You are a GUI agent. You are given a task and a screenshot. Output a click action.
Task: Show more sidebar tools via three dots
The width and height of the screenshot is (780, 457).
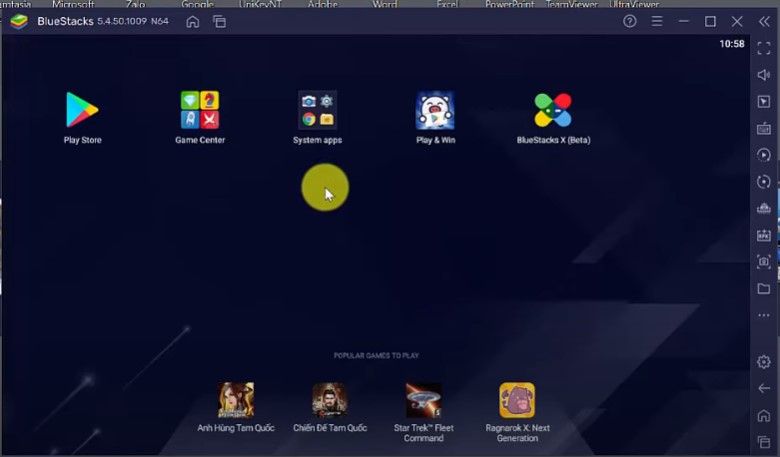tap(764, 315)
